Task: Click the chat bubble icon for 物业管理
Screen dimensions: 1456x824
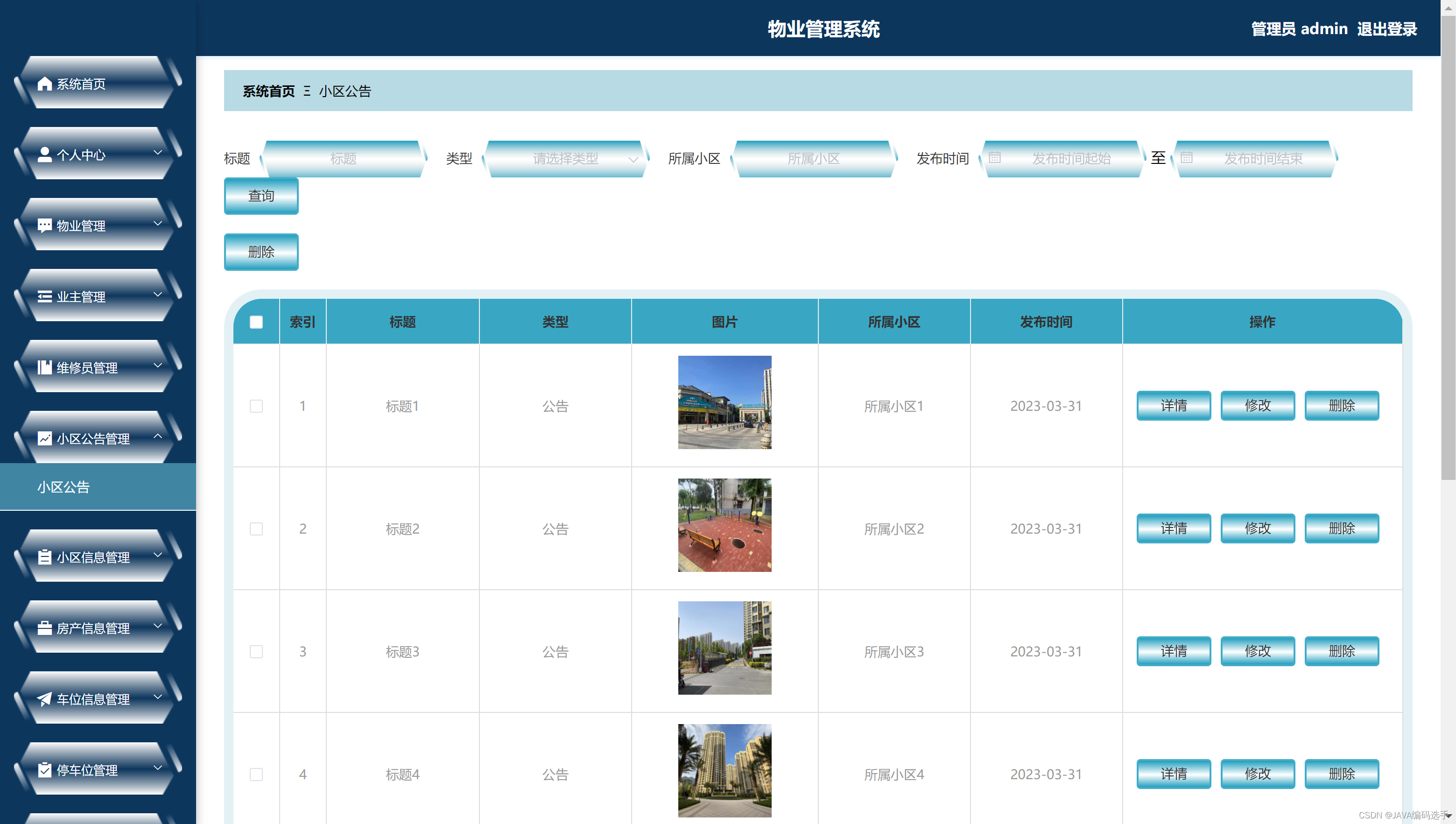Action: point(45,225)
